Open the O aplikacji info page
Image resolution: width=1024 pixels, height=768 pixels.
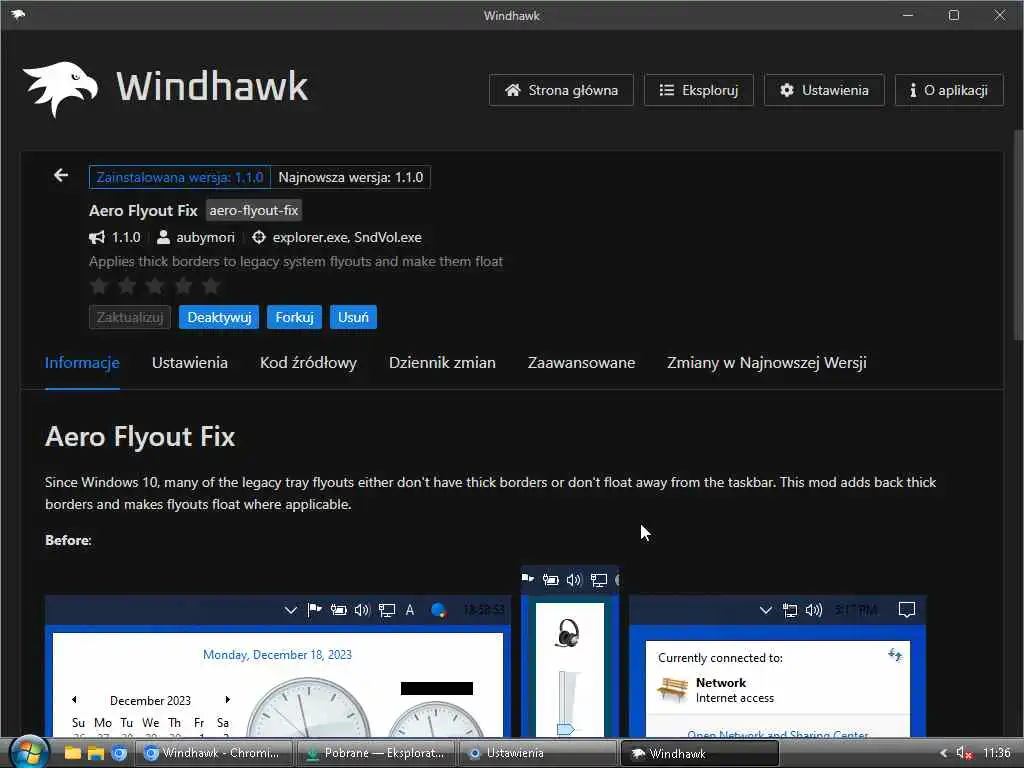pyautogui.click(x=949, y=90)
